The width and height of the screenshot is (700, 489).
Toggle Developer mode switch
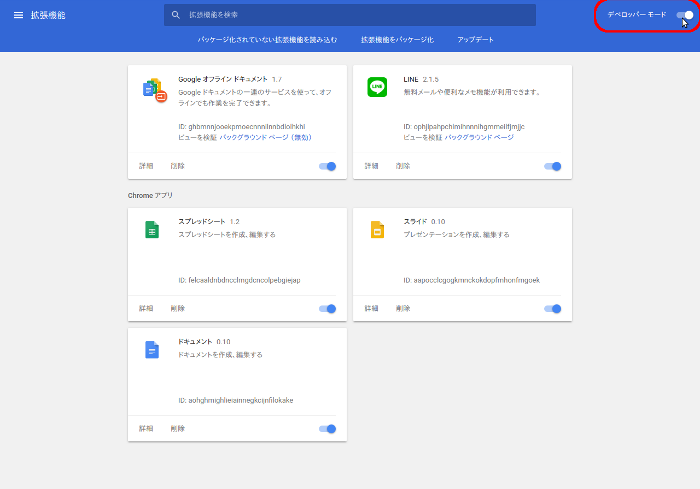tap(685, 15)
